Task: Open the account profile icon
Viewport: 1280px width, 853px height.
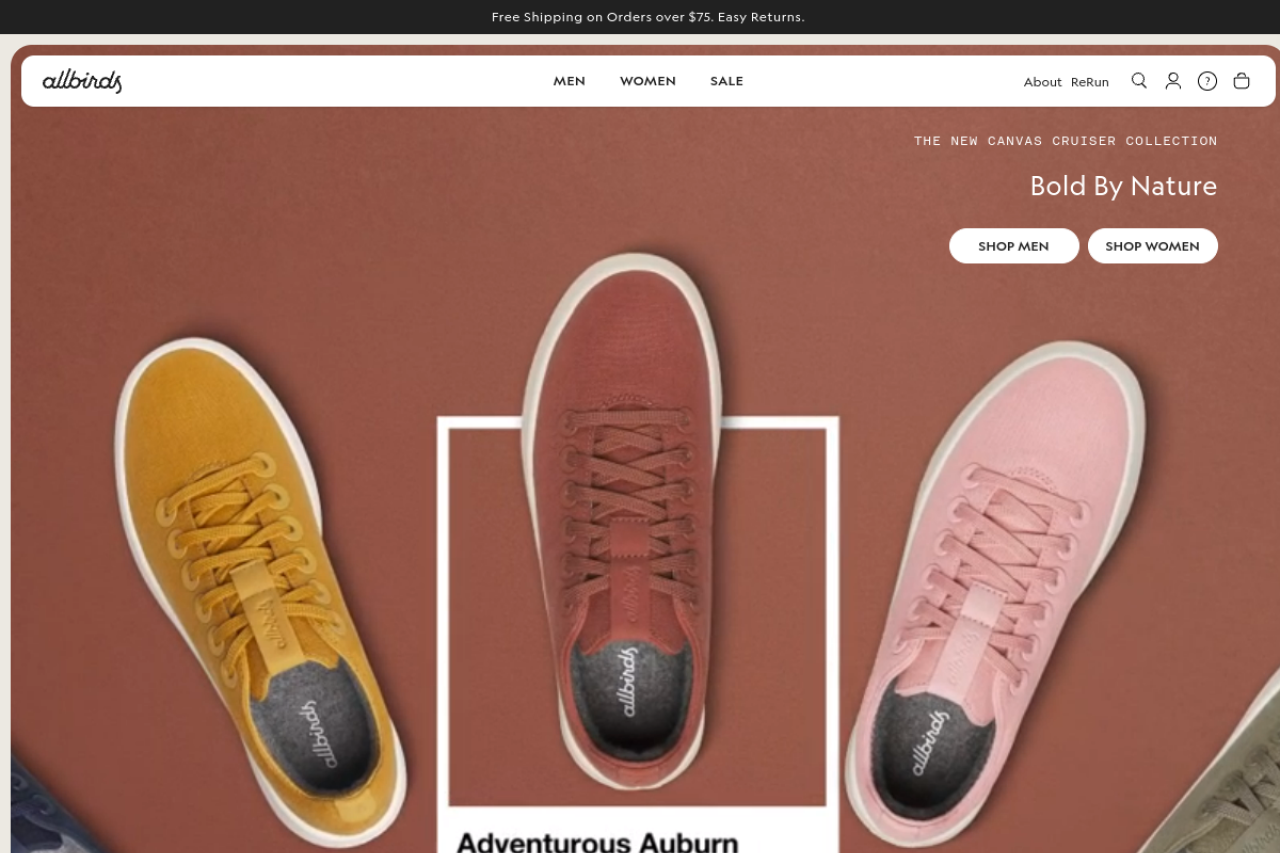Action: pyautogui.click(x=1173, y=81)
